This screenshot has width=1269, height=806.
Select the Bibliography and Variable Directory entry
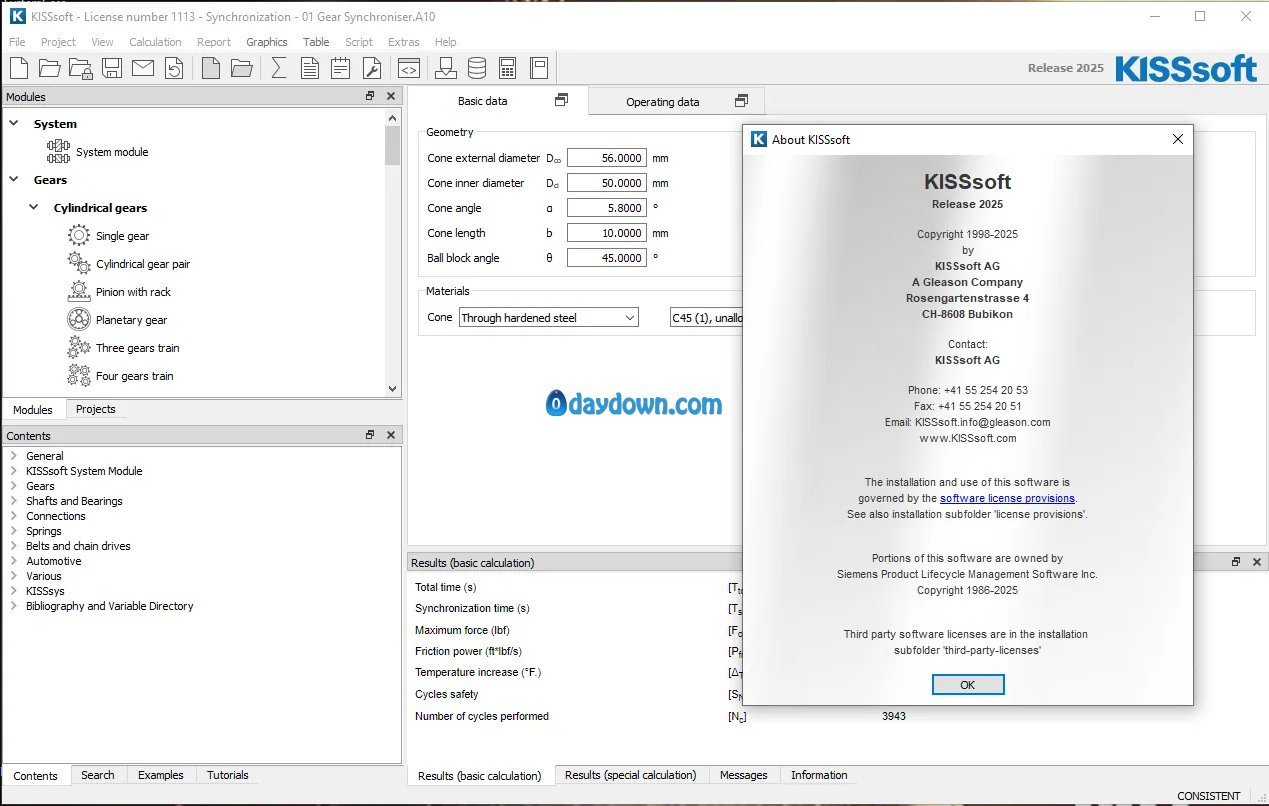[110, 606]
